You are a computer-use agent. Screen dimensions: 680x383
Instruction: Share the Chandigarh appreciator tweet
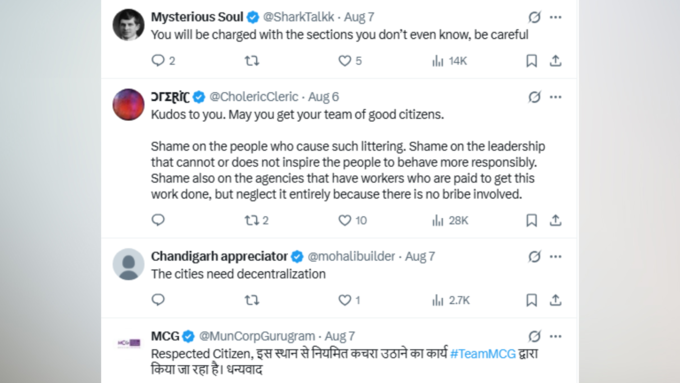(x=556, y=300)
